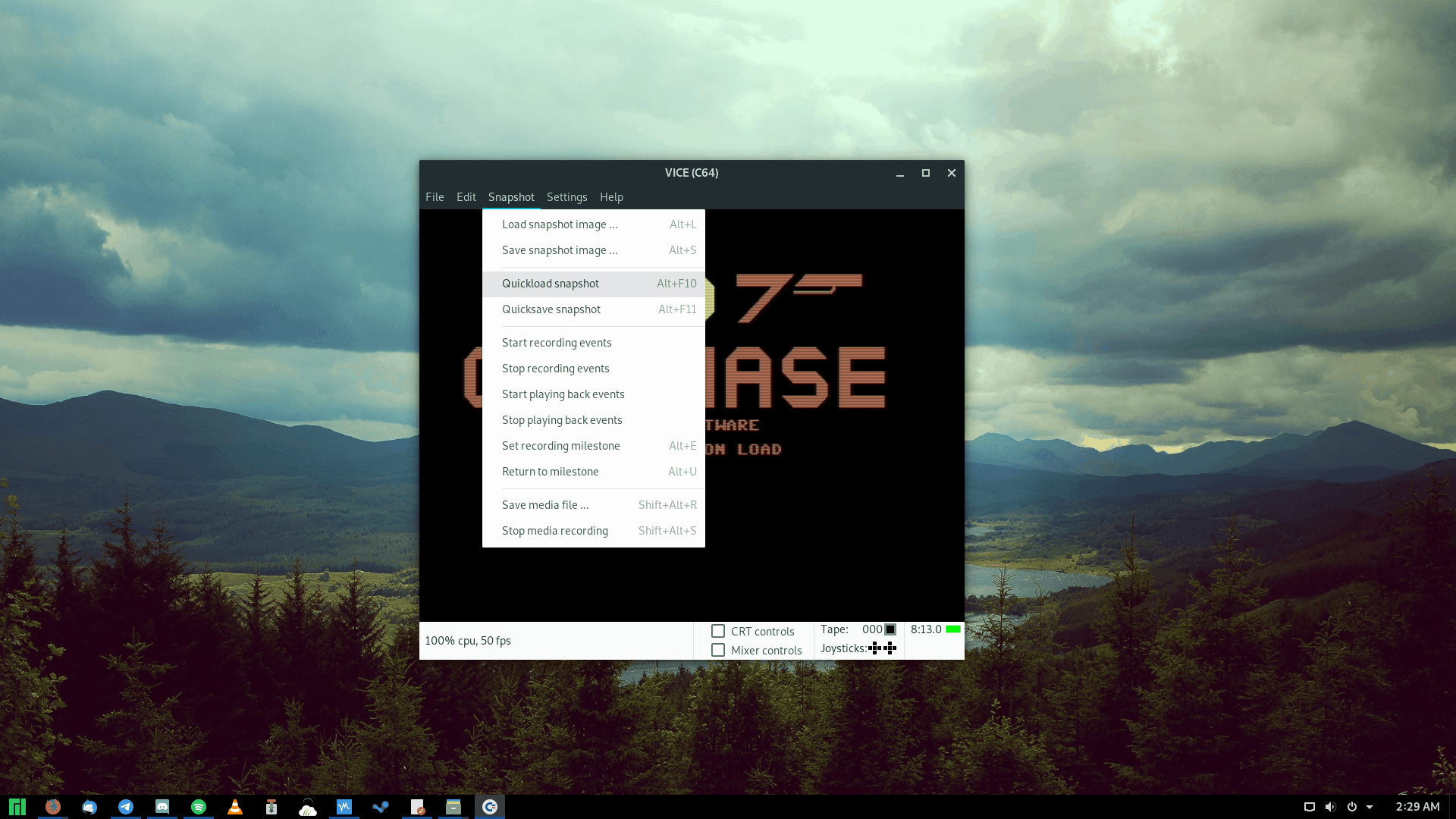Launch VLC media player from taskbar

(x=235, y=807)
